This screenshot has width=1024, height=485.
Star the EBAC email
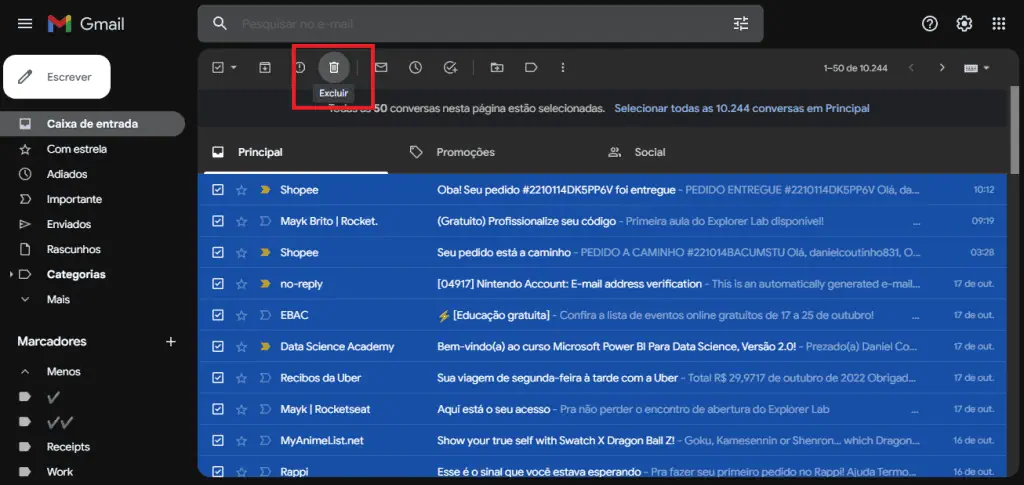(x=242, y=315)
